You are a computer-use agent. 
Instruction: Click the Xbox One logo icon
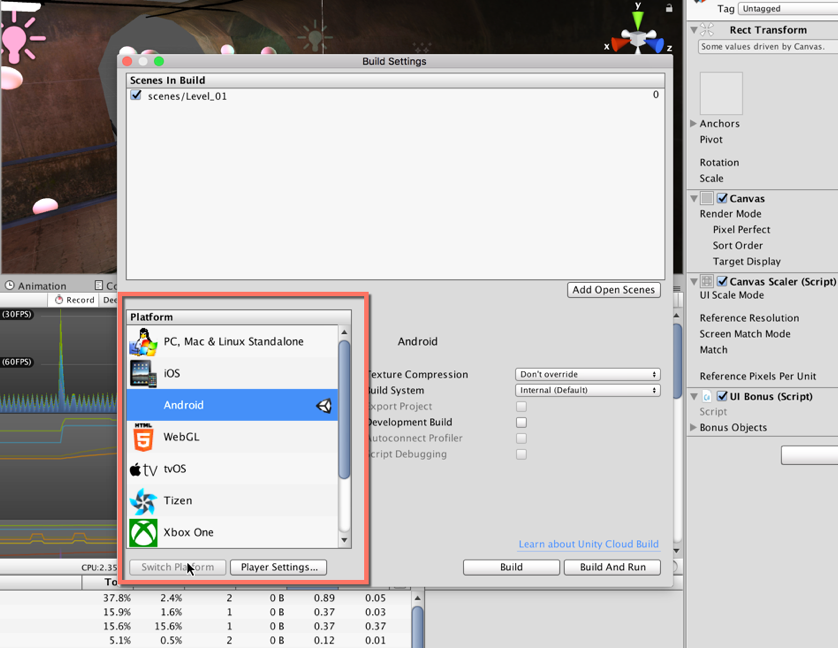pos(143,533)
